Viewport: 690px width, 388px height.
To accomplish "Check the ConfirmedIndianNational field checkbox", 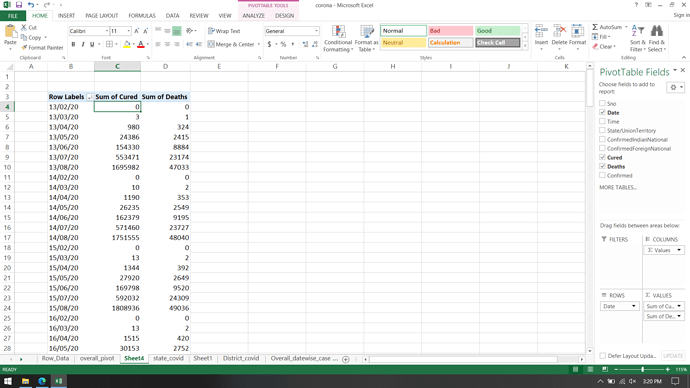I will tap(602, 139).
